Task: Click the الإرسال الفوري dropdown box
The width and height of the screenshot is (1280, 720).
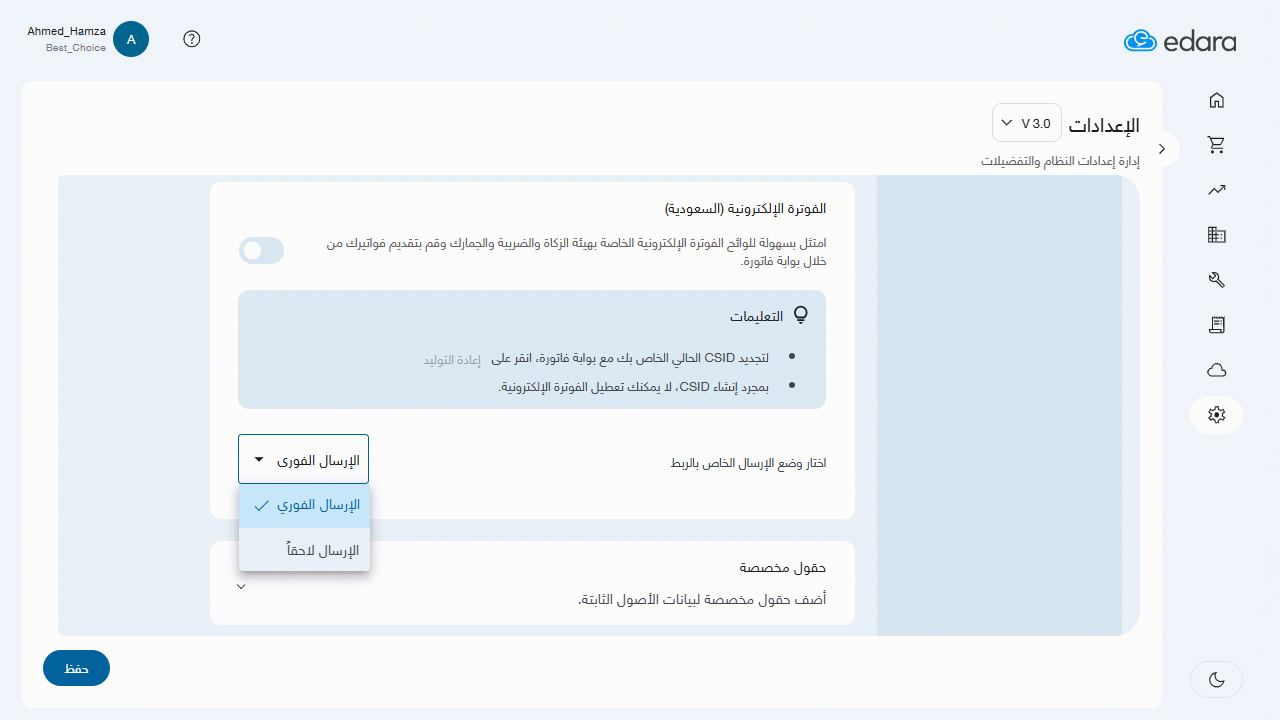Action: click(303, 460)
